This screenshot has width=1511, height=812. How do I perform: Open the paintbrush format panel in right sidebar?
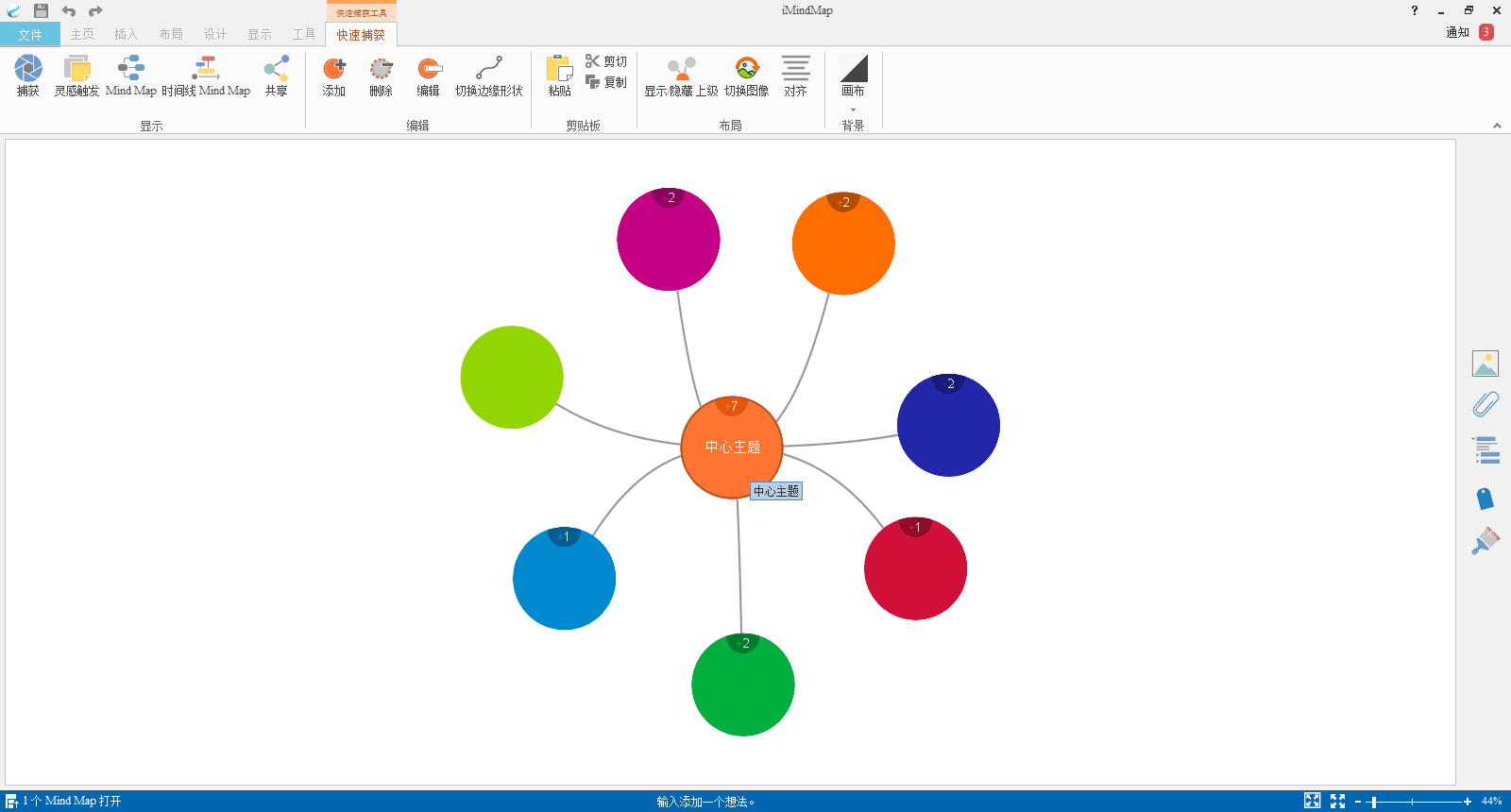click(x=1486, y=541)
